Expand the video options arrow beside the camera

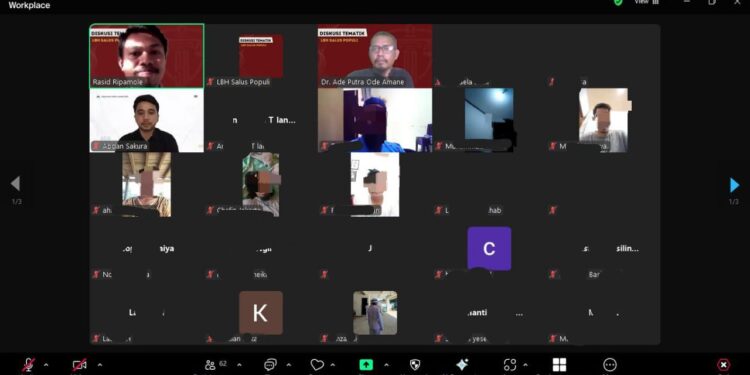tap(99, 365)
